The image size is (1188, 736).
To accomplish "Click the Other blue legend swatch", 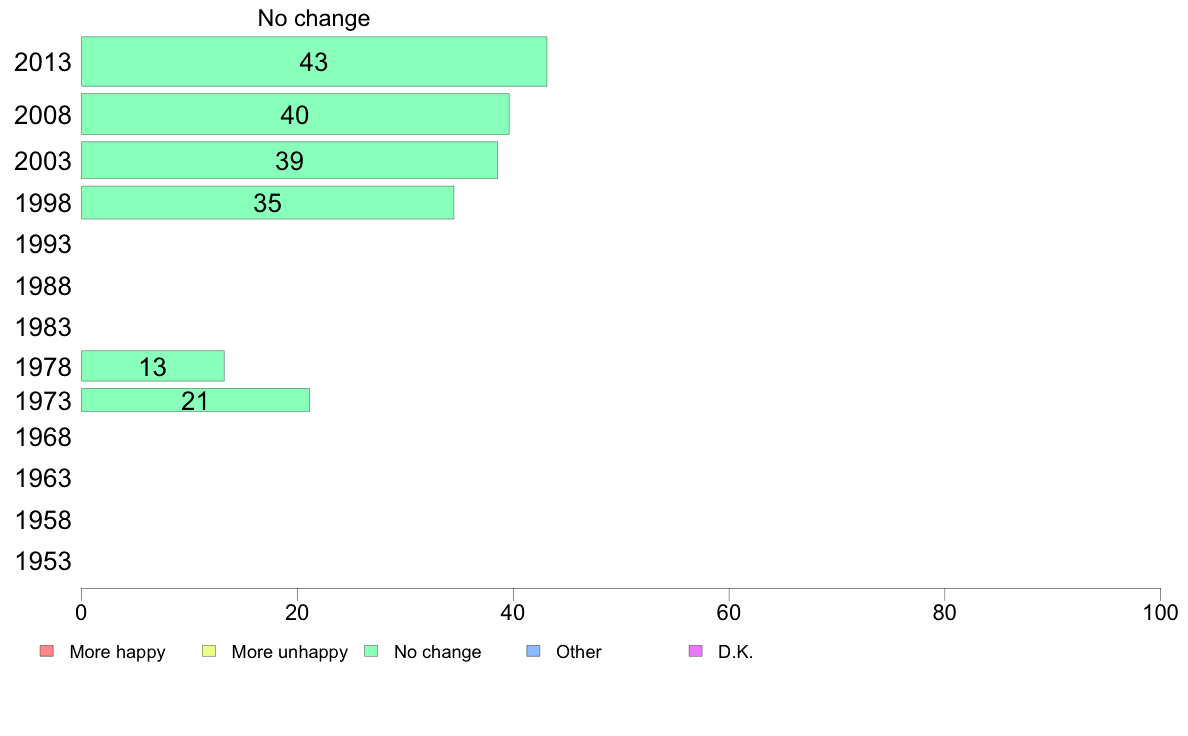I will tap(533, 651).
